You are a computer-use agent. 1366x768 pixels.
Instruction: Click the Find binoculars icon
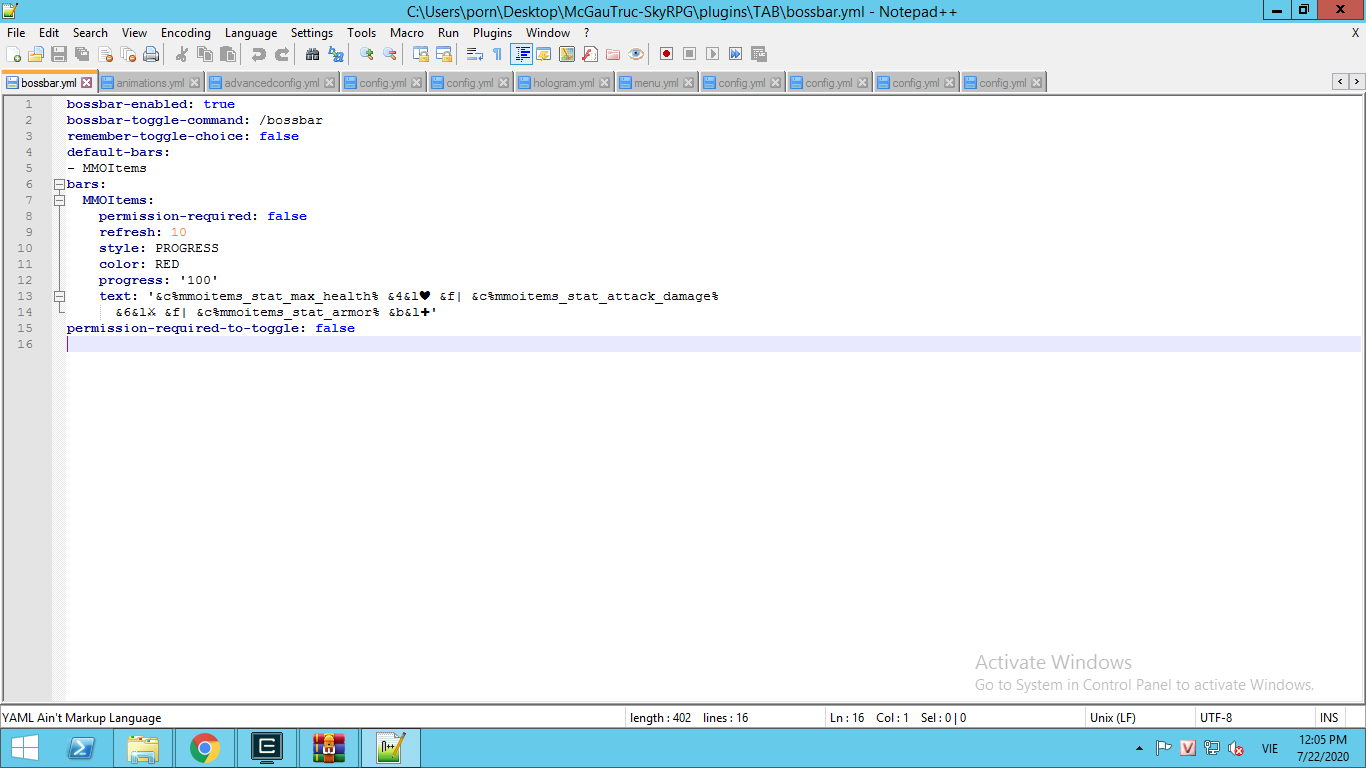[x=312, y=54]
